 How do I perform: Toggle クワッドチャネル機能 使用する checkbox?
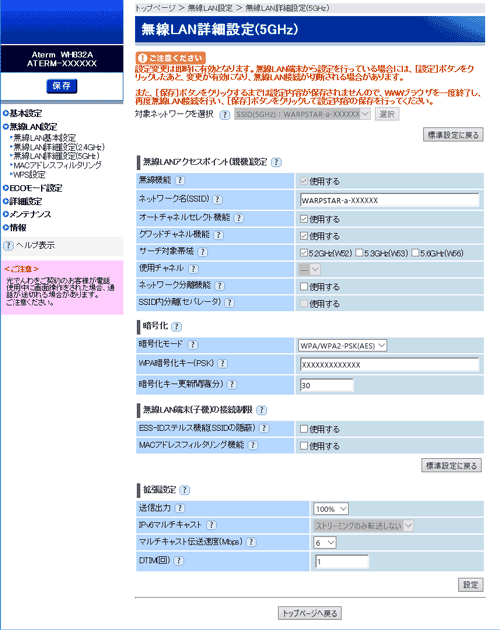[x=304, y=236]
